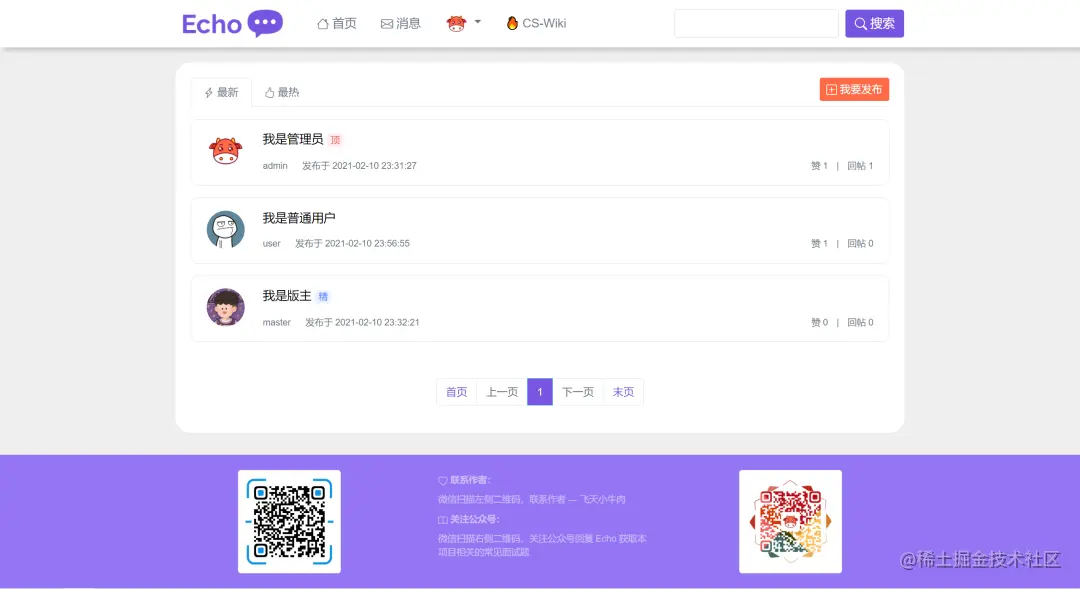Follow the CS-Wiki navbar link
1080x589 pixels.
pos(543,22)
